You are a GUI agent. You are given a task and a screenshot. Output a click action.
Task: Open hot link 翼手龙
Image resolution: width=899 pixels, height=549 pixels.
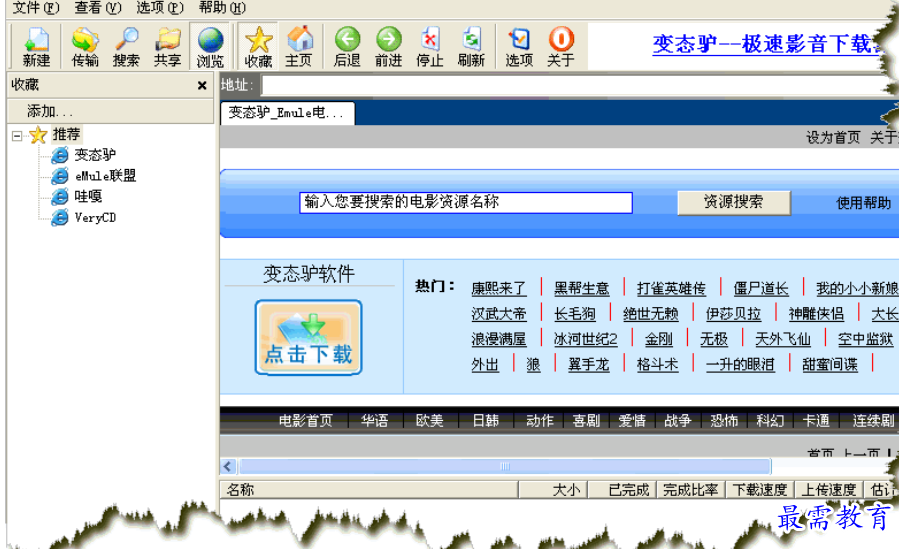point(588,364)
